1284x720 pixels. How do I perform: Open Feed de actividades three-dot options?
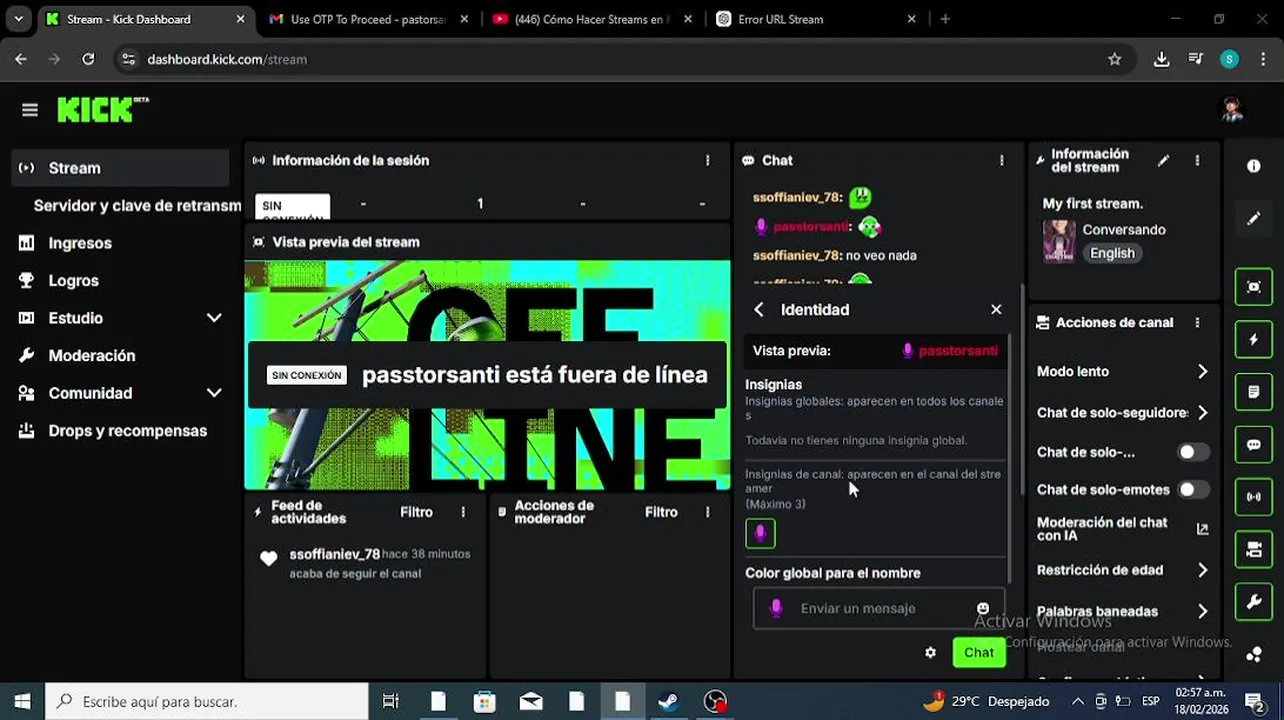point(463,512)
